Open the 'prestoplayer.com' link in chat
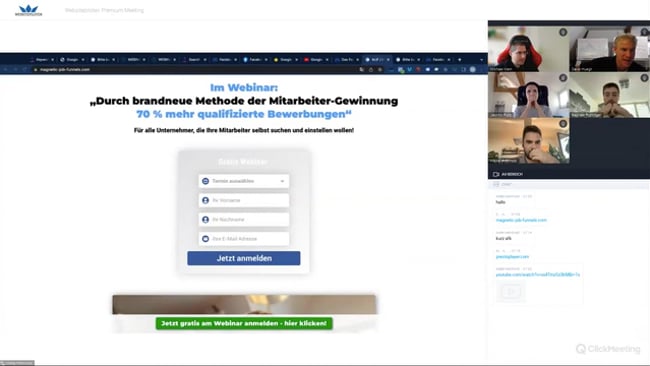The image size is (650, 366). tap(512, 257)
